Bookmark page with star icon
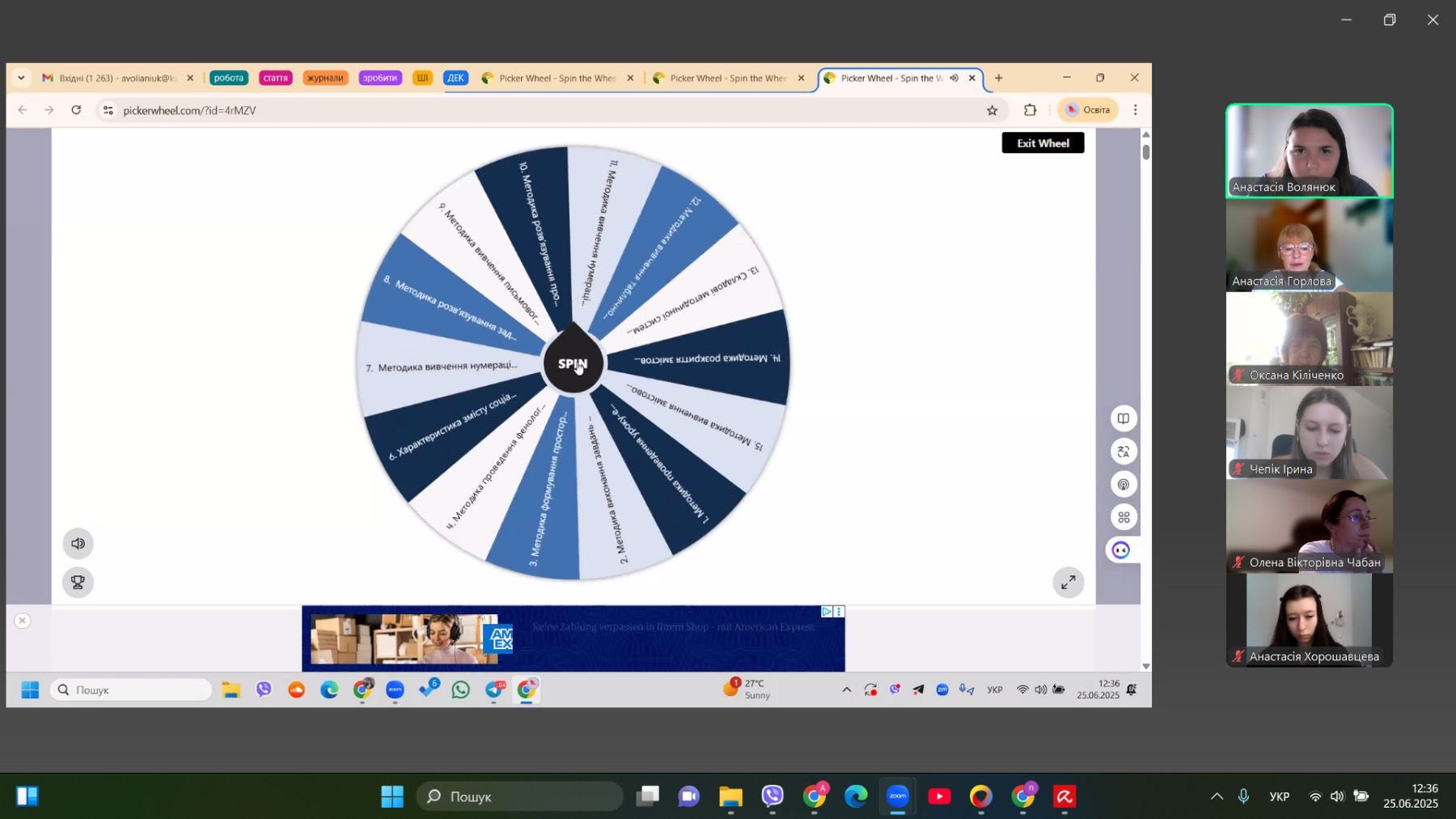Screen dimensions: 1456x819 (x=992, y=110)
